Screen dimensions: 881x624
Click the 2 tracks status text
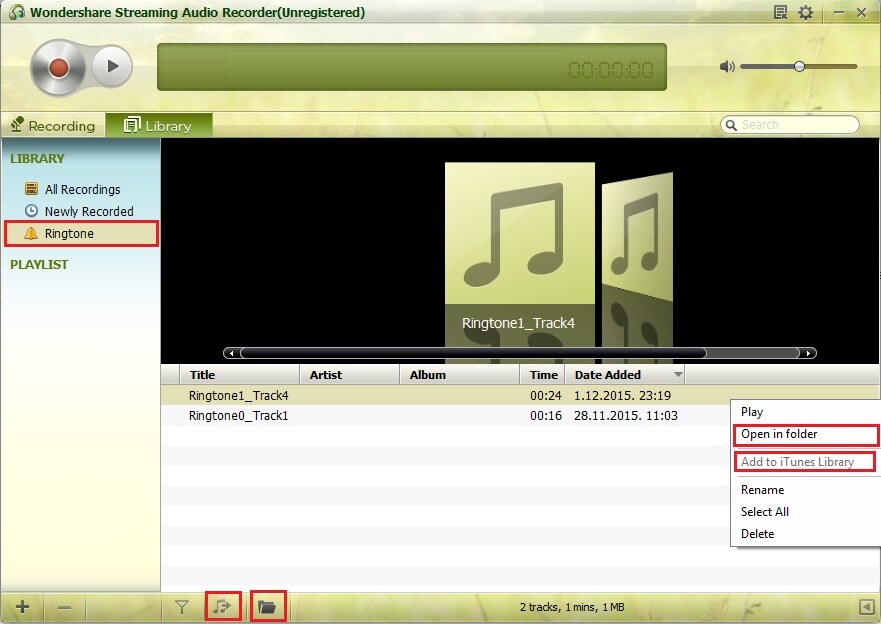572,607
